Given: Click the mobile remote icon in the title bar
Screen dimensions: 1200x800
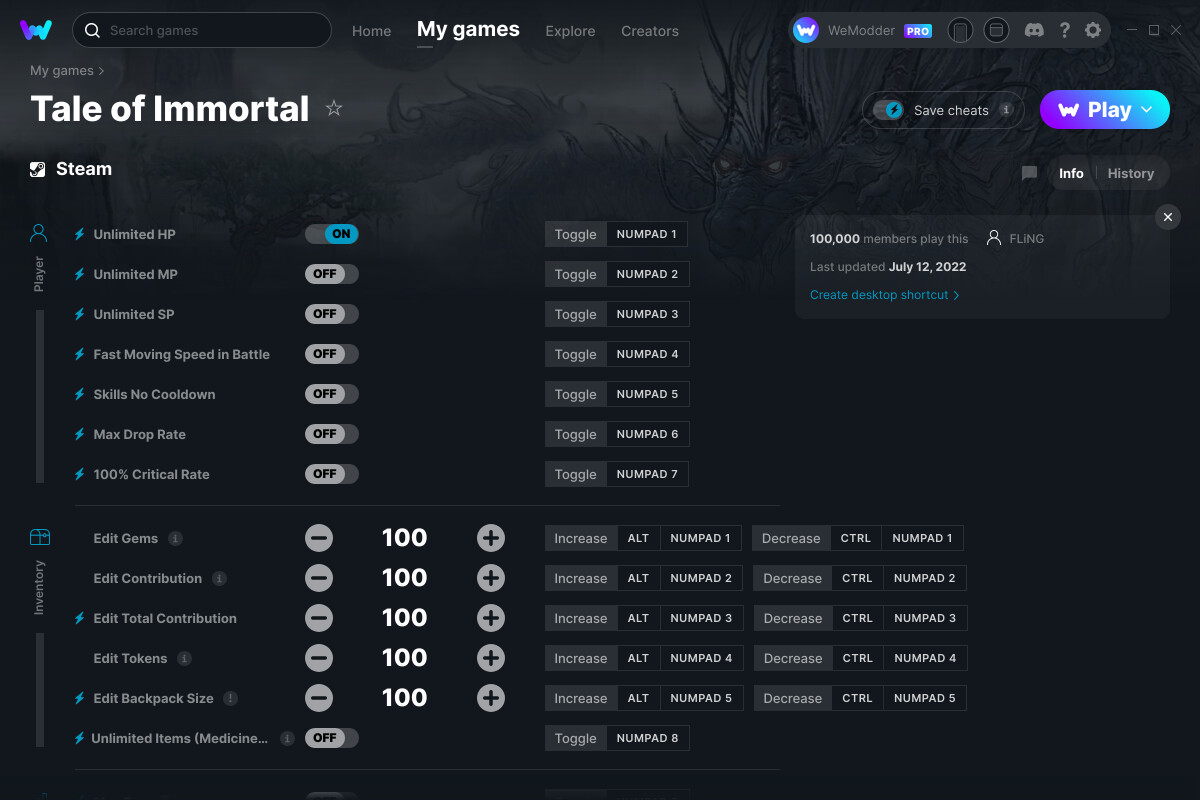Looking at the screenshot, I should coord(960,30).
